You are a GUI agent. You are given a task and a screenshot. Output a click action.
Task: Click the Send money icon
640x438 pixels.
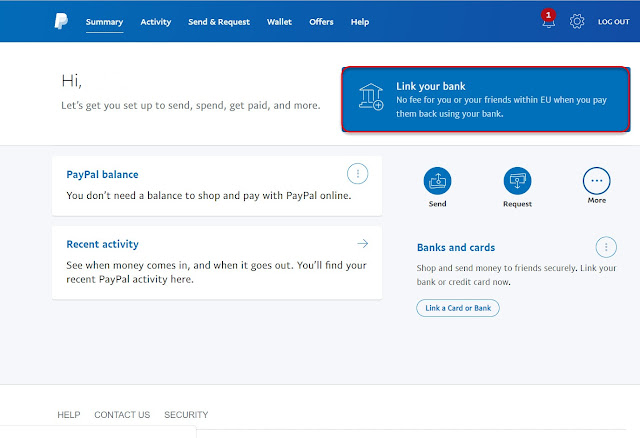point(438,181)
